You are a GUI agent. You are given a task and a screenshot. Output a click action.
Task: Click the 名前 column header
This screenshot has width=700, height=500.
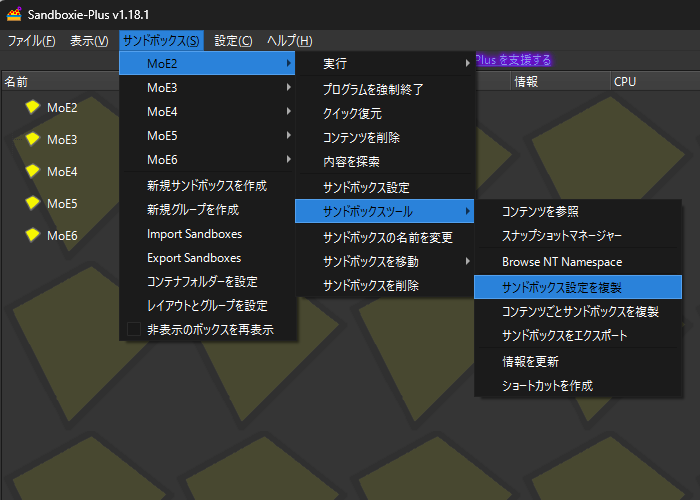(x=60, y=82)
